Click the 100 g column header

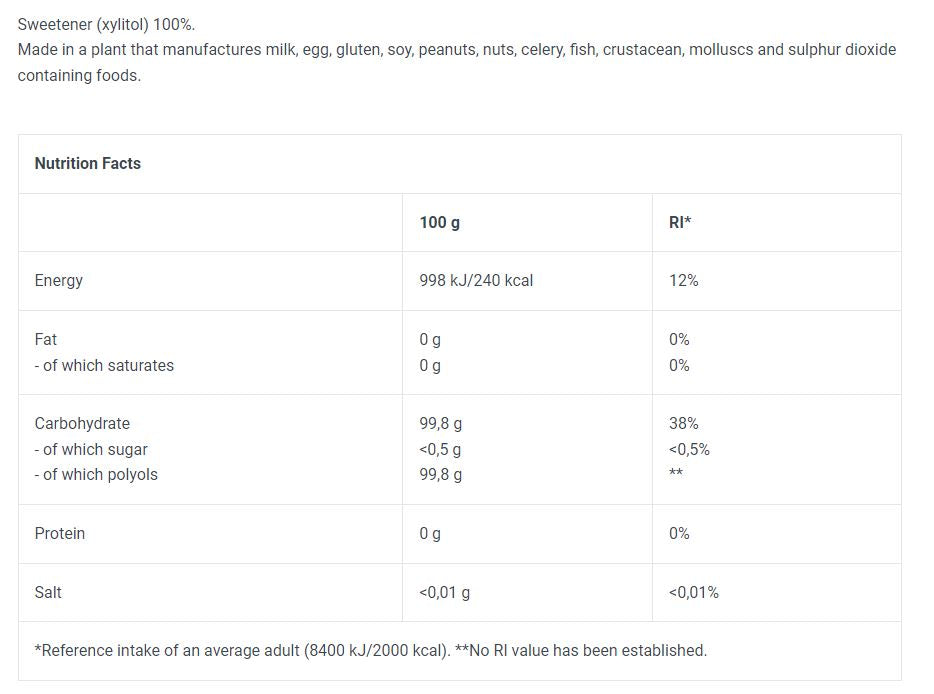point(439,222)
